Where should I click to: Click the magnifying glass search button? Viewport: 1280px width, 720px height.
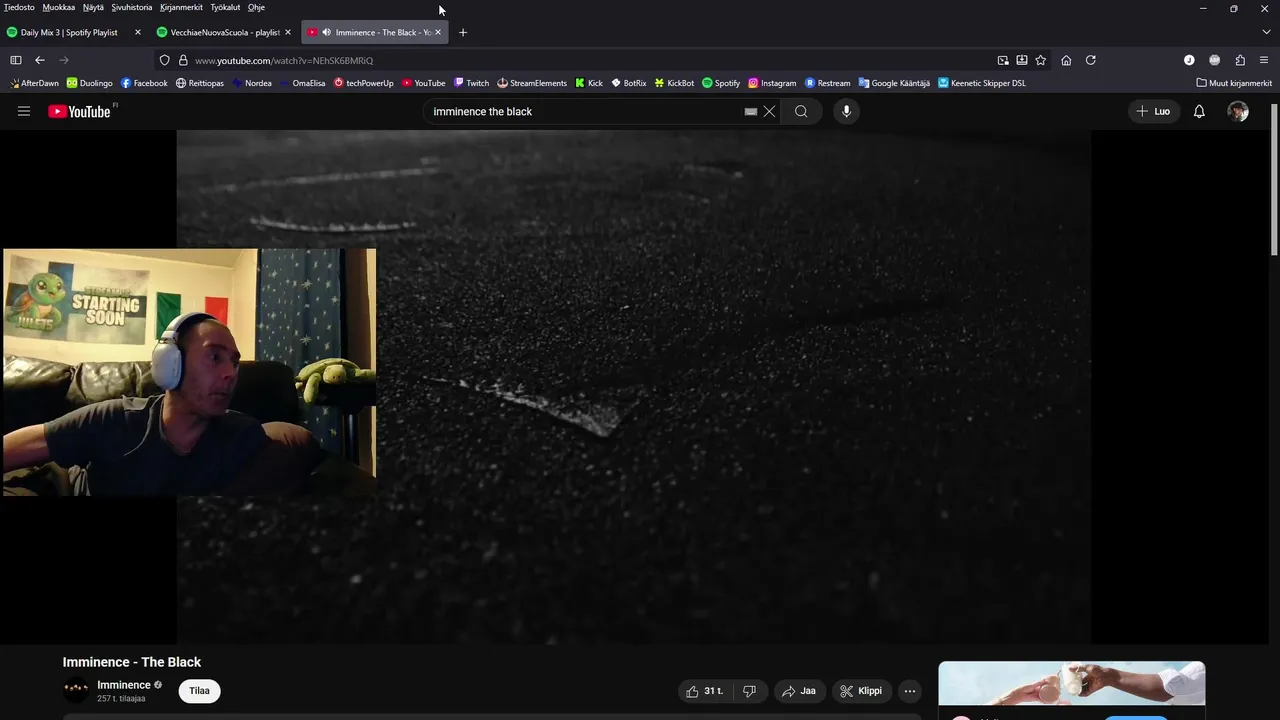(801, 111)
